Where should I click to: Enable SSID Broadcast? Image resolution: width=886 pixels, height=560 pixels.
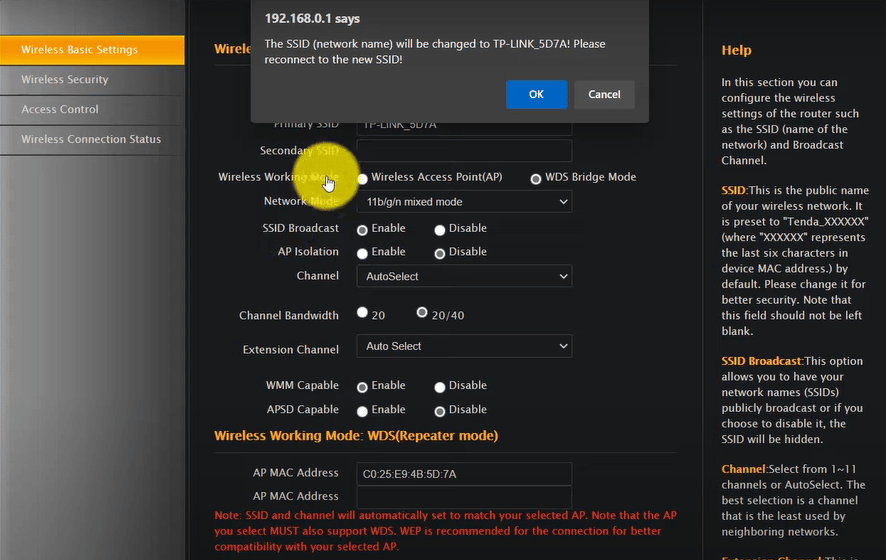[362, 230]
